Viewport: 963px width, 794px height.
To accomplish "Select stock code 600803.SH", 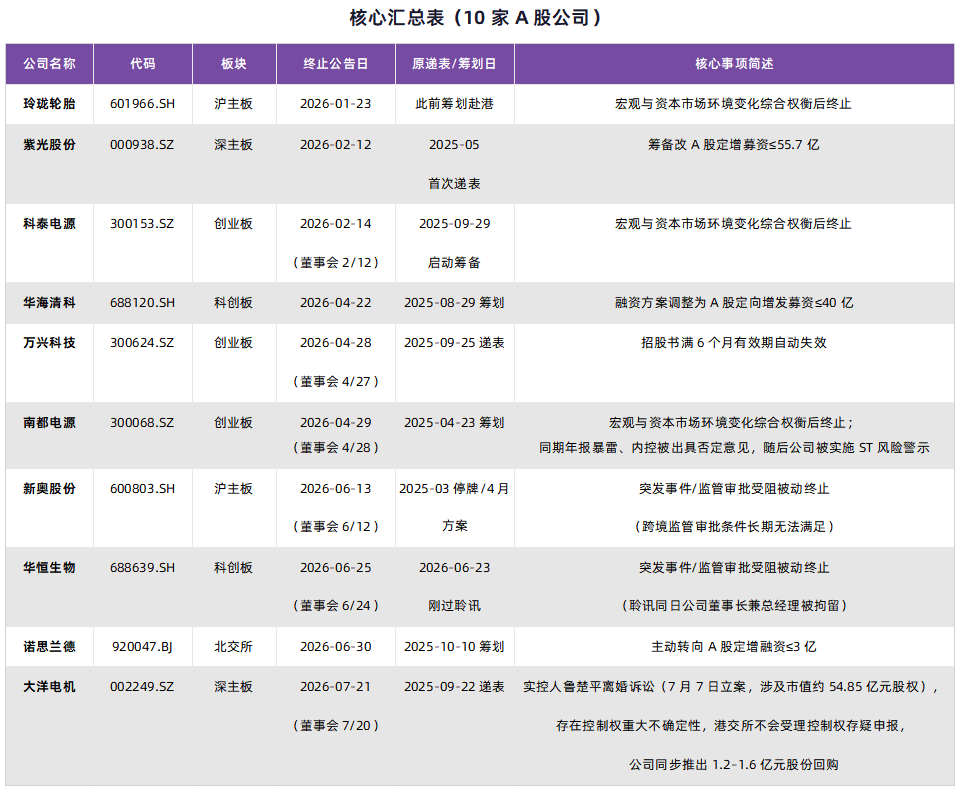I will [x=142, y=489].
